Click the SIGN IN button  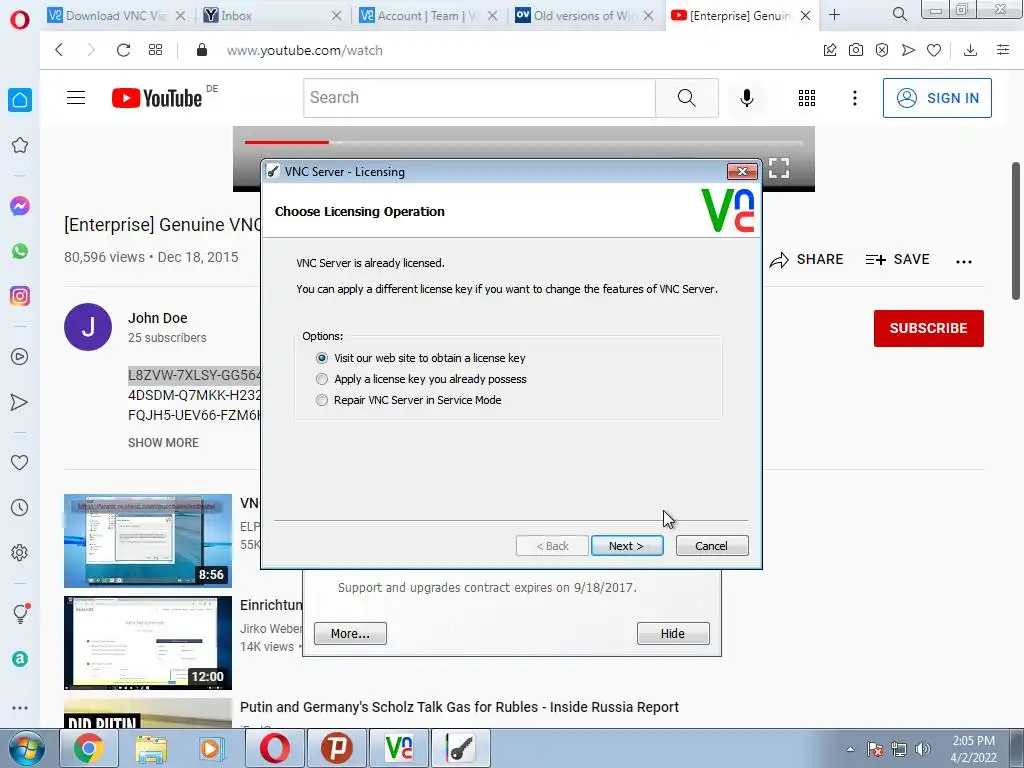[937, 98]
